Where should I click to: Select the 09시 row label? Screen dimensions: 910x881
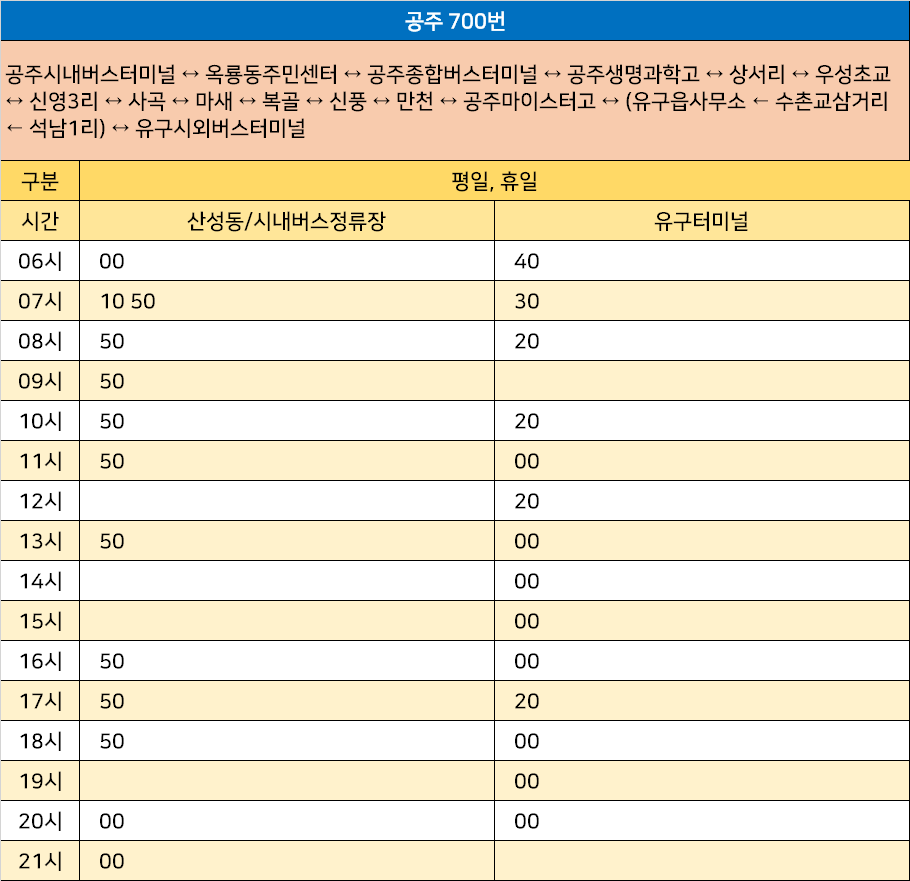point(40,381)
